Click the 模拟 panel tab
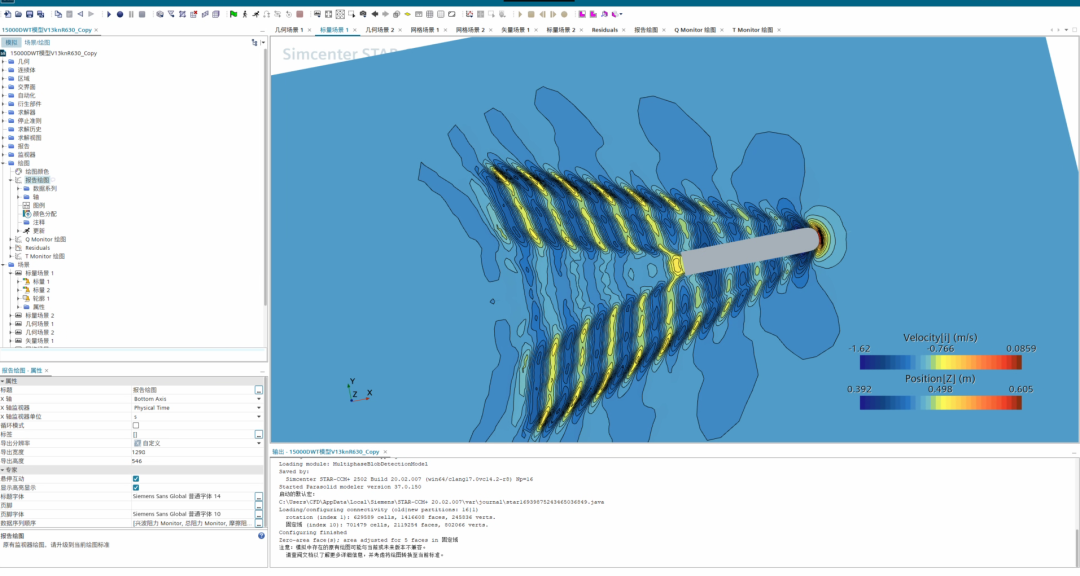 (x=11, y=43)
